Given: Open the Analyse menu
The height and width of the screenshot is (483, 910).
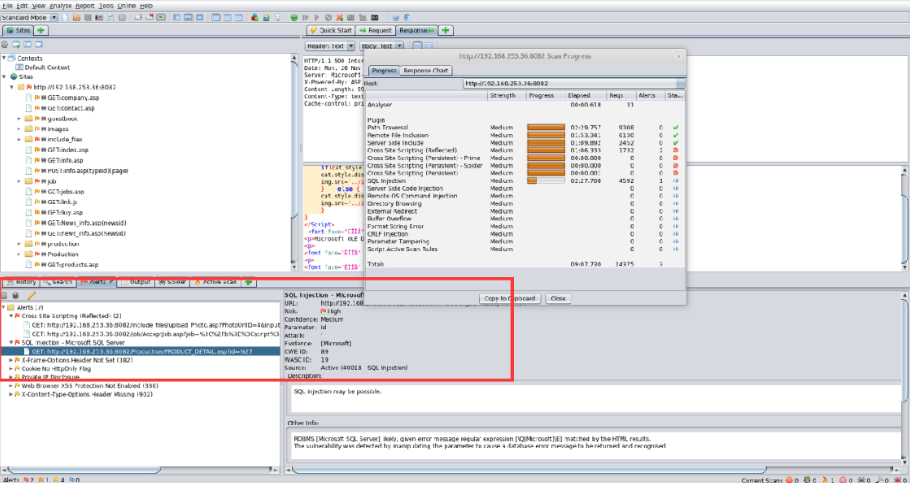Looking at the screenshot, I should (x=59, y=5).
